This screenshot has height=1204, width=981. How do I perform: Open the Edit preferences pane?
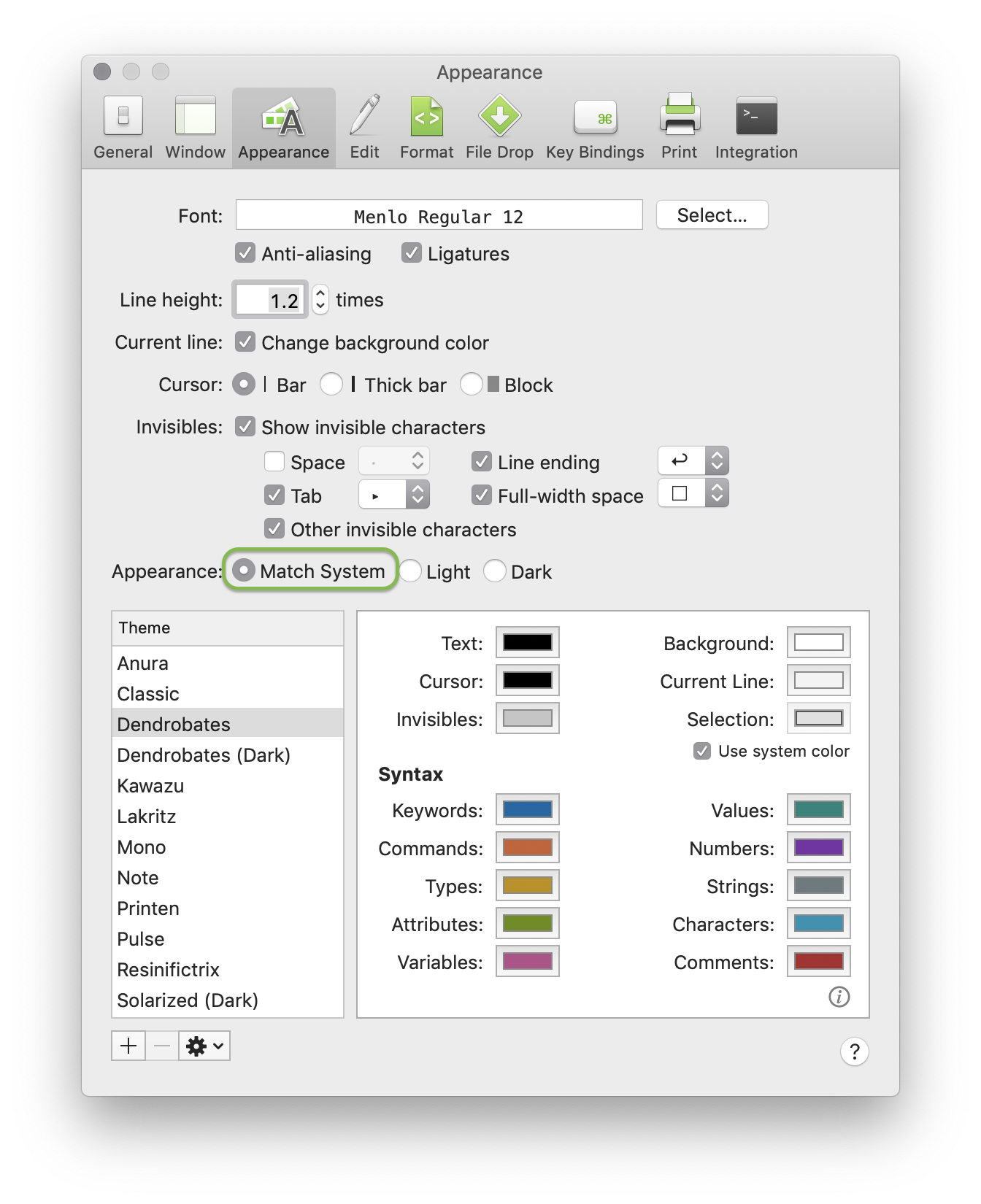[364, 128]
